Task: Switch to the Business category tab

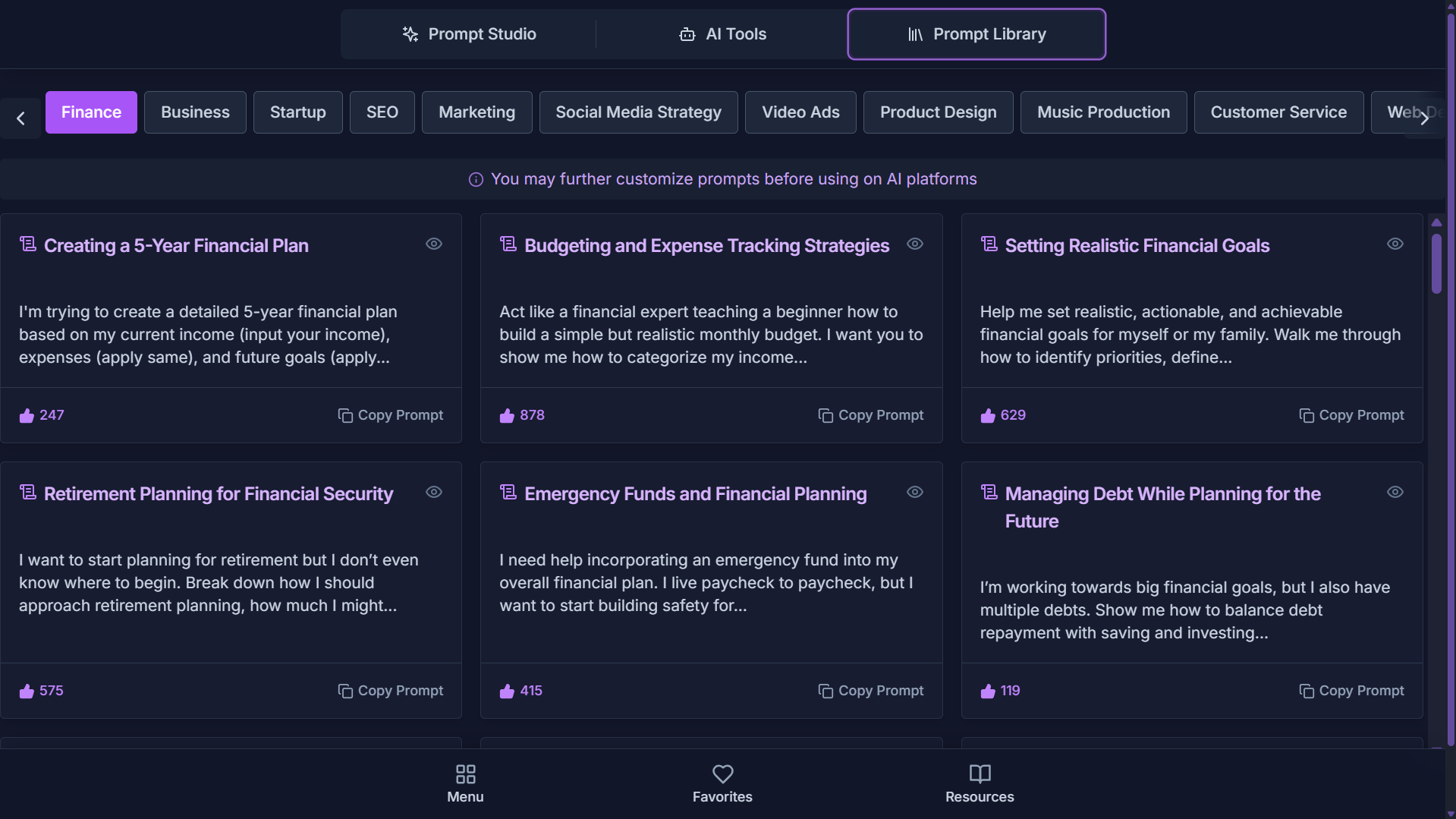Action: pos(194,112)
